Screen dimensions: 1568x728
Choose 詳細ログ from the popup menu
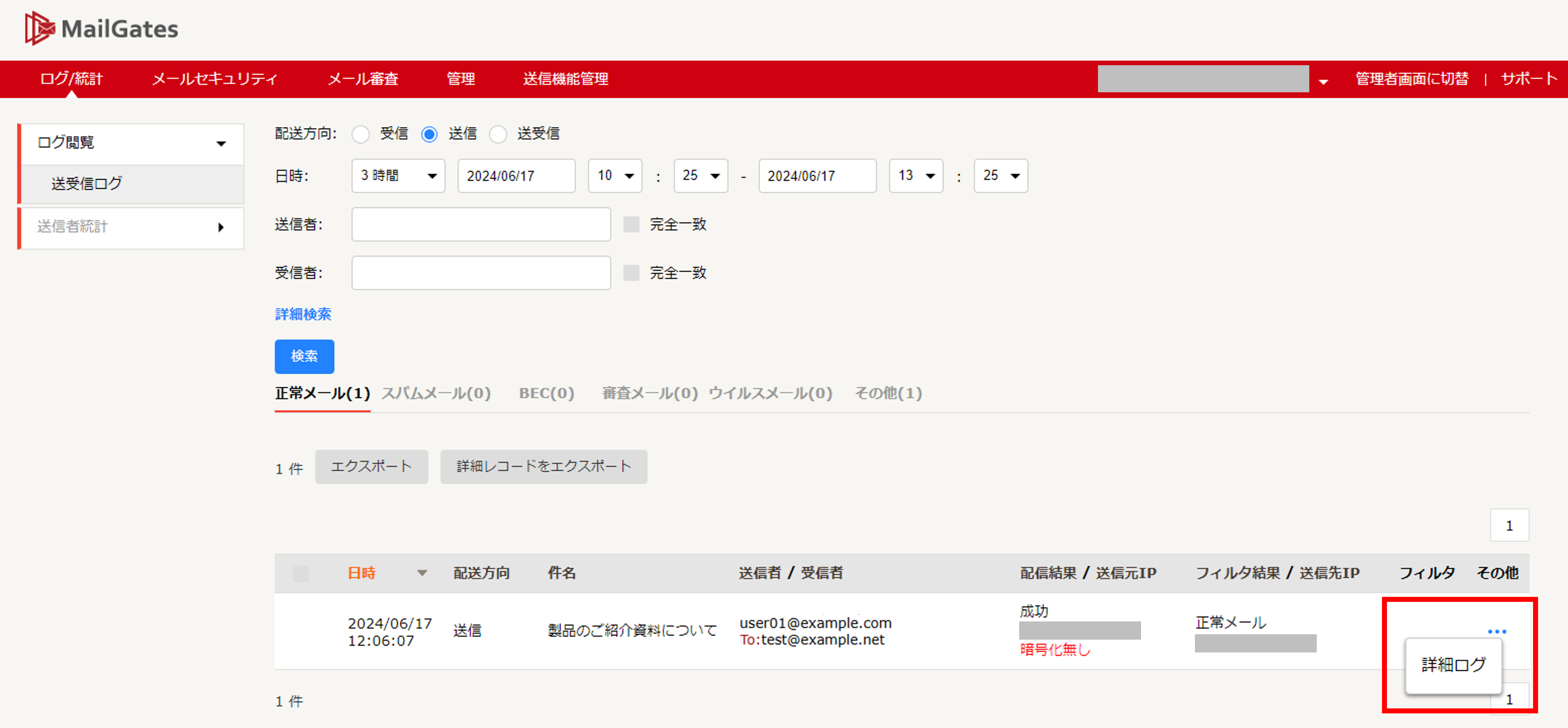(1454, 665)
